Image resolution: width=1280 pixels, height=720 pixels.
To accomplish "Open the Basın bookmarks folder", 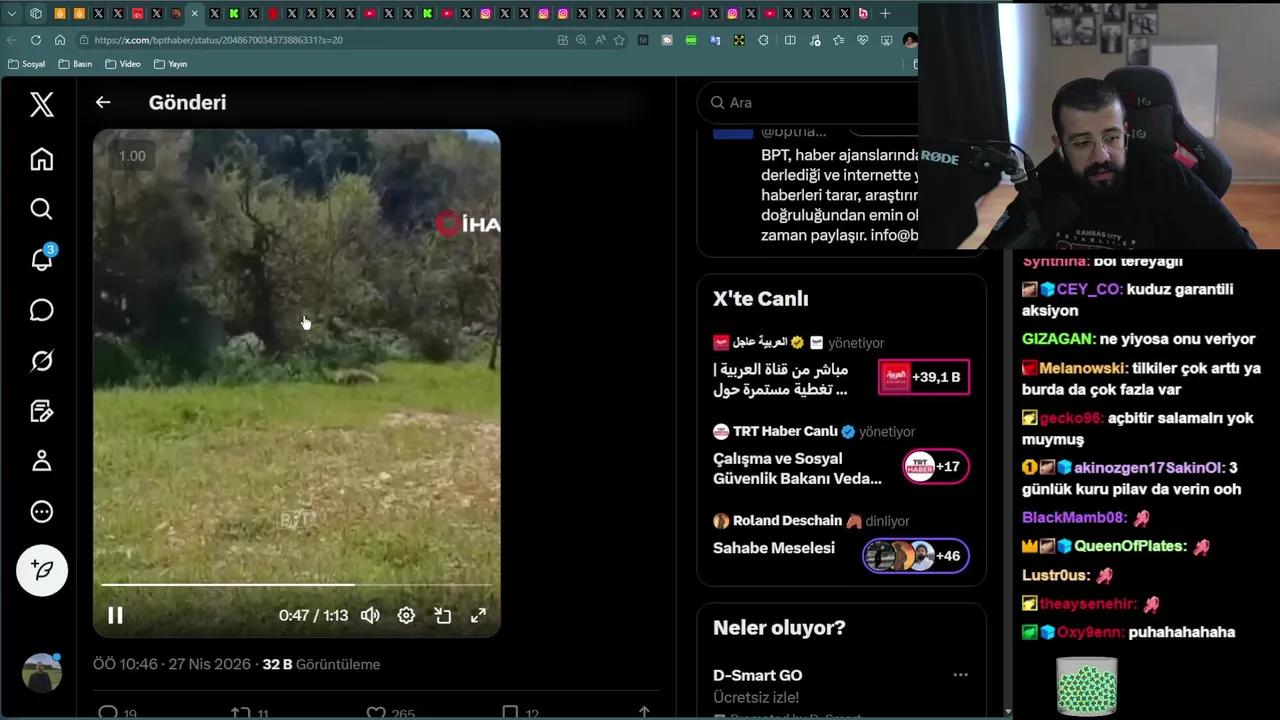I will point(75,64).
